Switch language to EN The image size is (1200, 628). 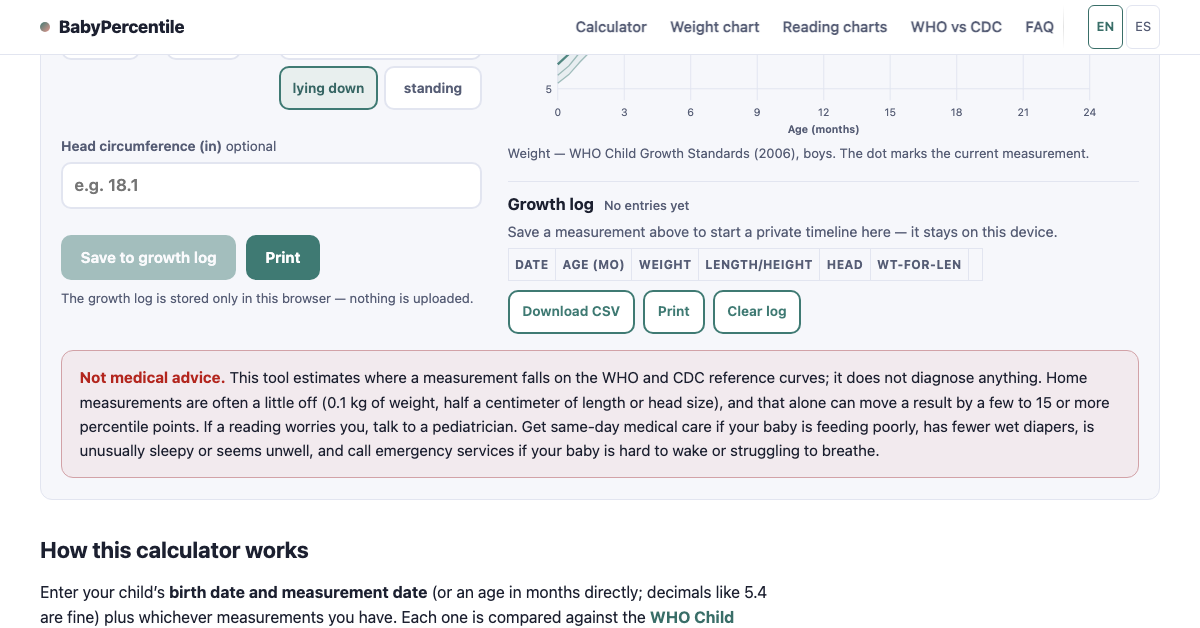pyautogui.click(x=1105, y=27)
